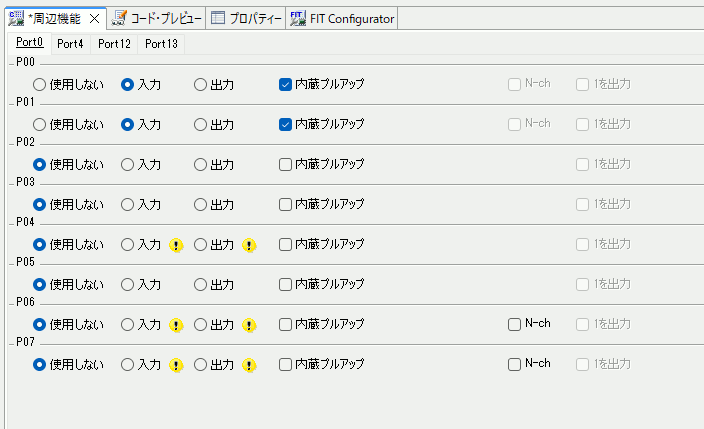Enable N-ch checkbox for P07
704x429 pixels.
(514, 364)
